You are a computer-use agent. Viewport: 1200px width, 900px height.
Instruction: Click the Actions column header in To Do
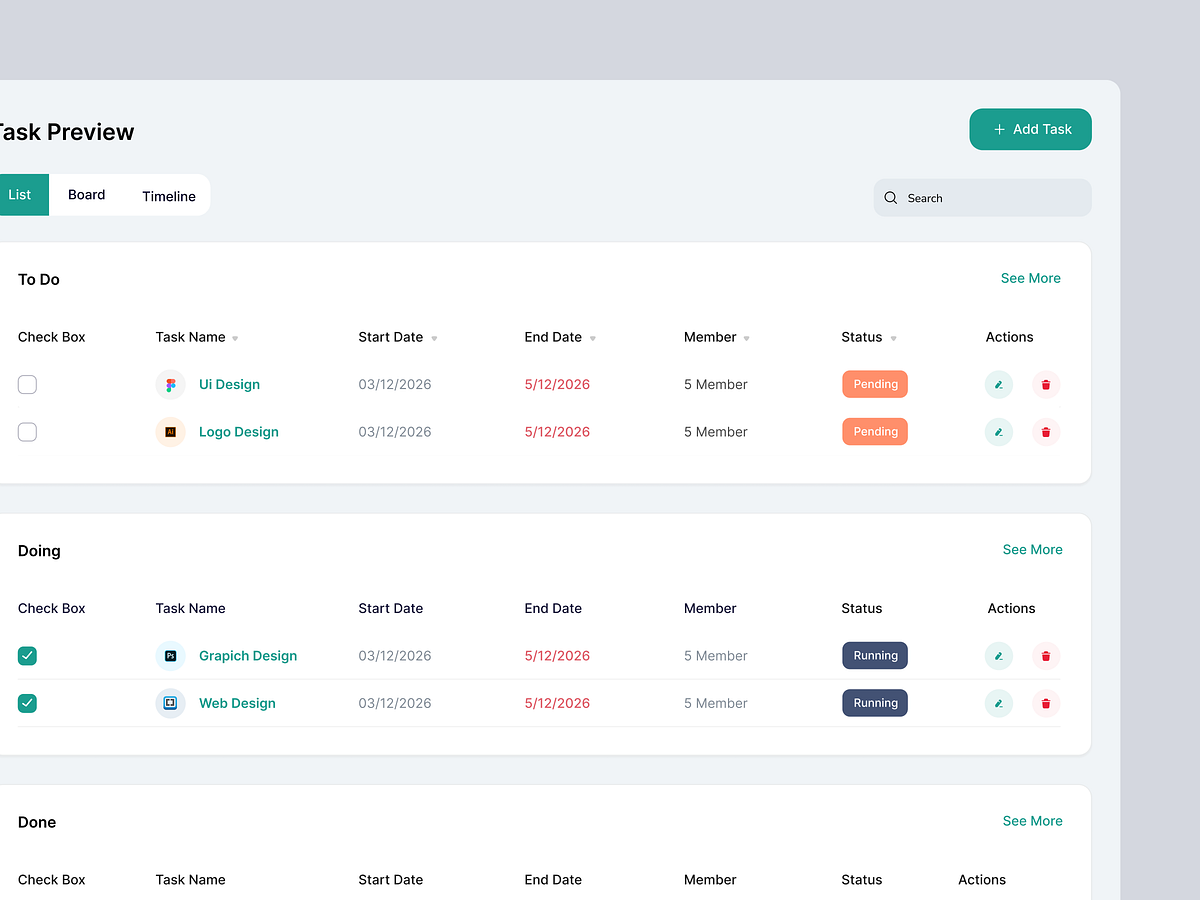1010,337
